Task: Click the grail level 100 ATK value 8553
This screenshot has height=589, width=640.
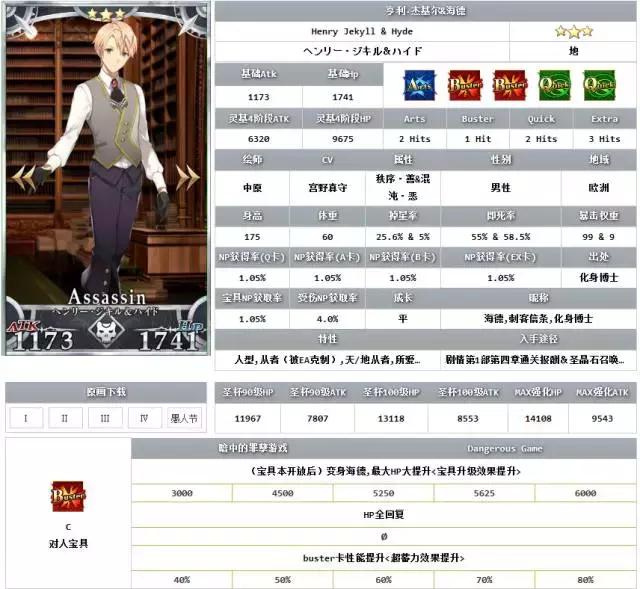Action: coord(468,418)
